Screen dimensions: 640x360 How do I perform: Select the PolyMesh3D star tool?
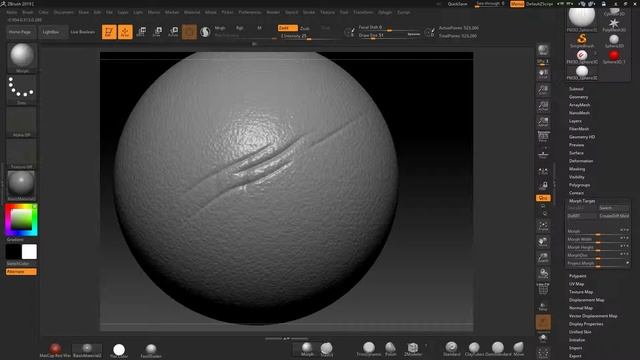point(614,24)
